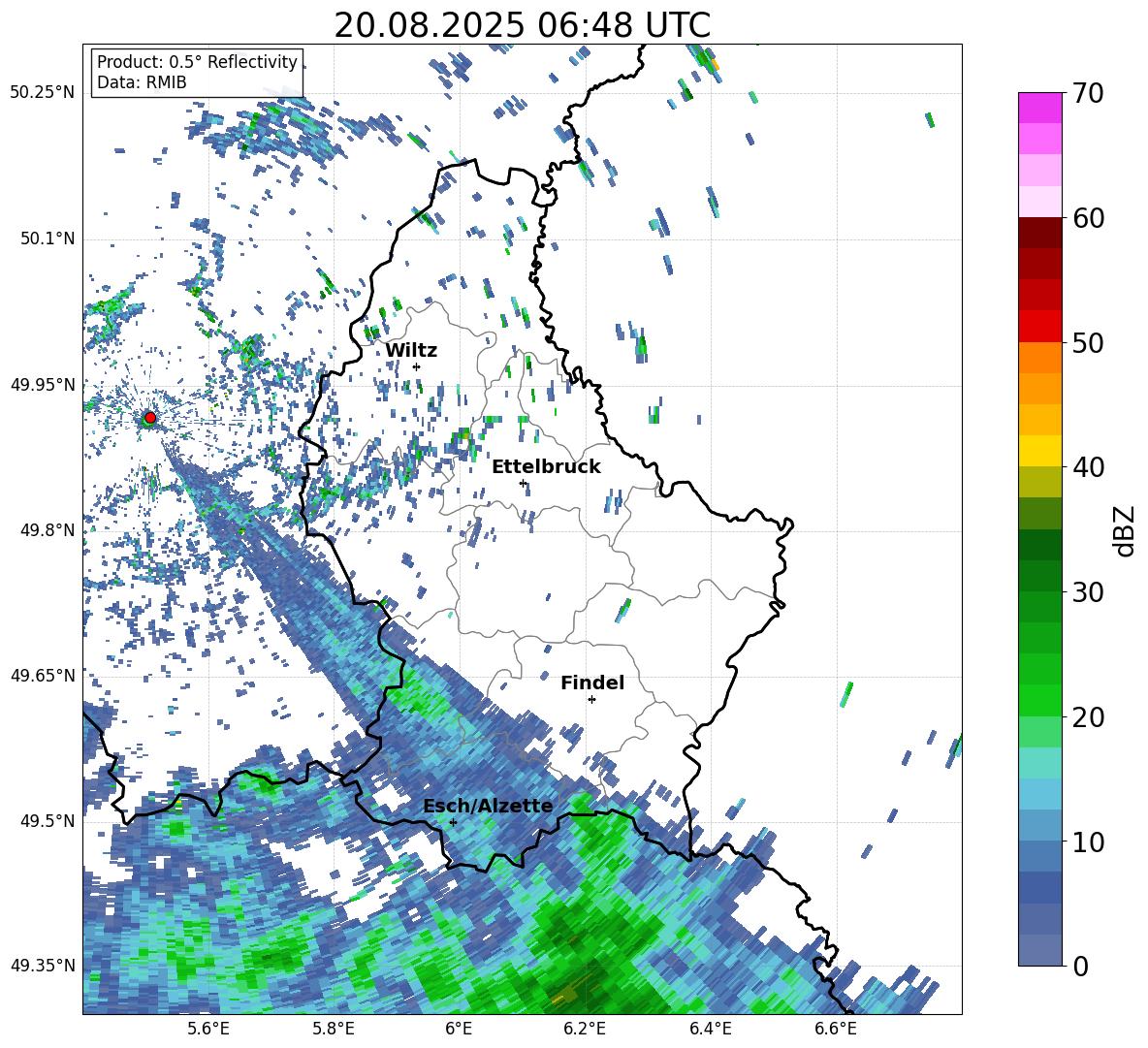
Task: Click the Esch/Alzette station cross marker
Action: (x=453, y=822)
